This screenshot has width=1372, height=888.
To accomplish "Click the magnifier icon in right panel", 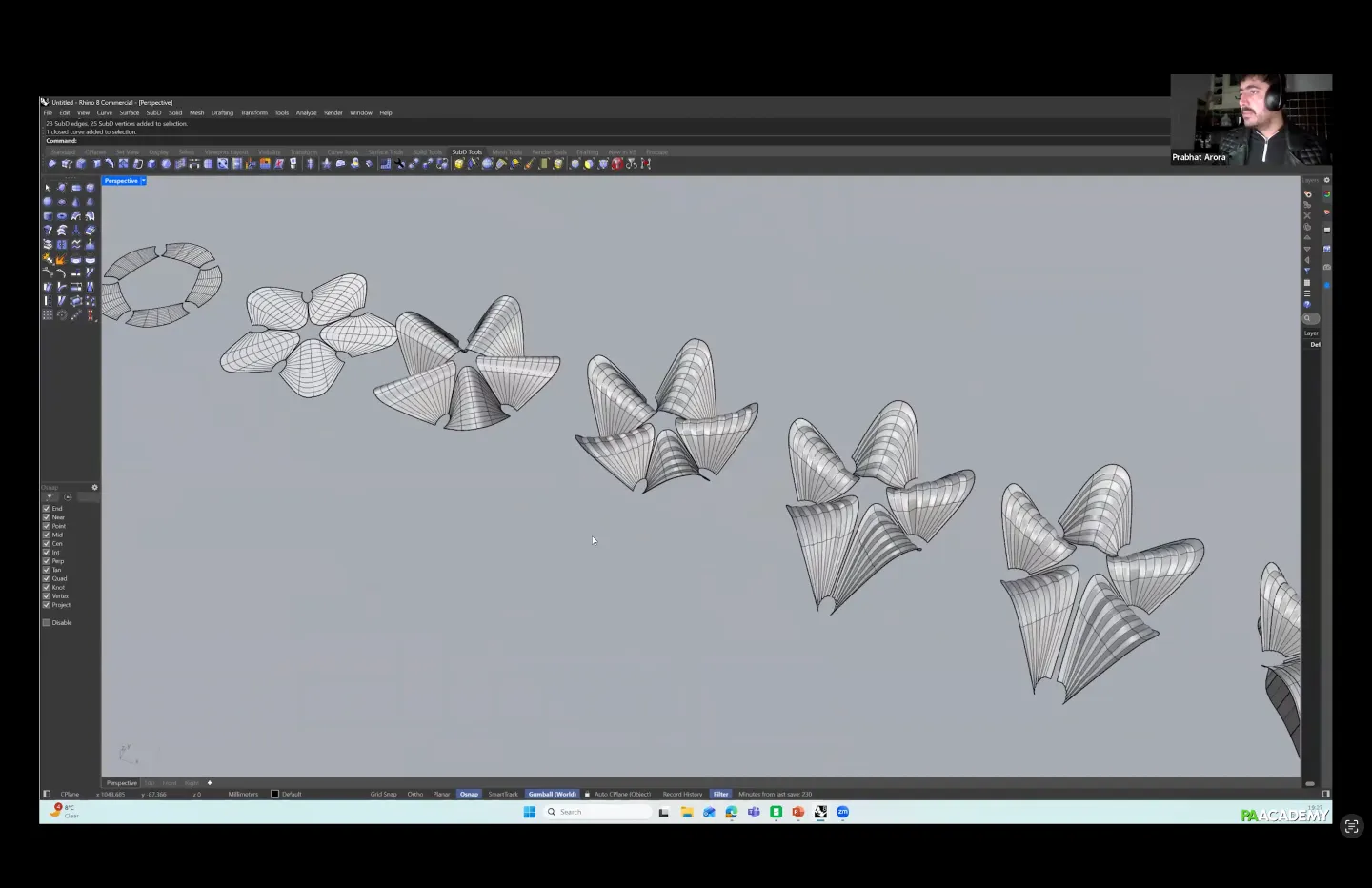I will pyautogui.click(x=1308, y=318).
